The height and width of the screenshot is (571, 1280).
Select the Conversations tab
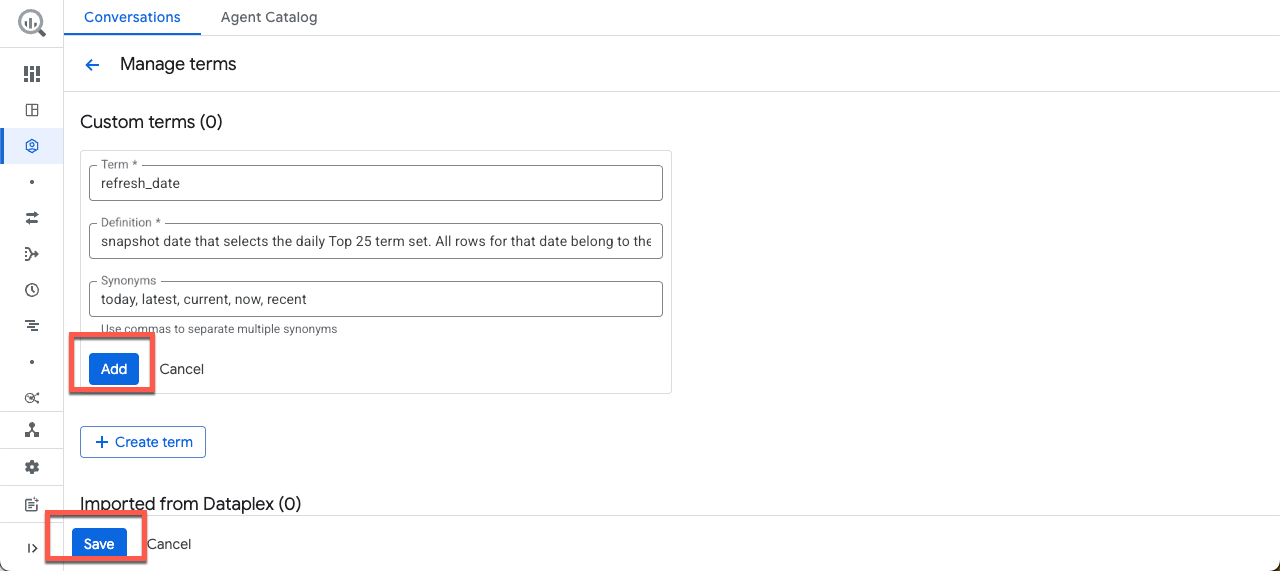point(132,17)
